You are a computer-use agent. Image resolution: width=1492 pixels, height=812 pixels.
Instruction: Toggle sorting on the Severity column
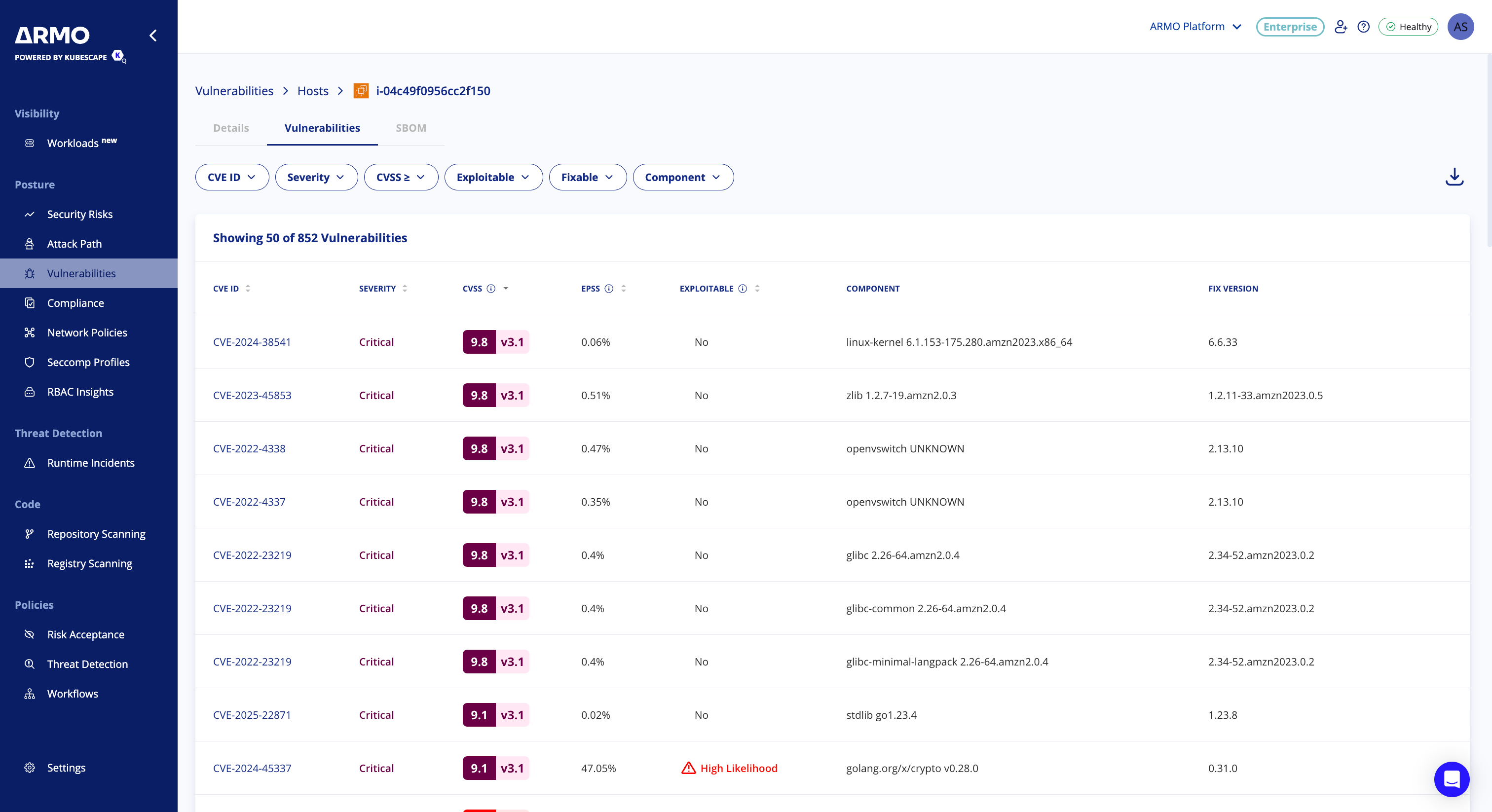tap(405, 289)
